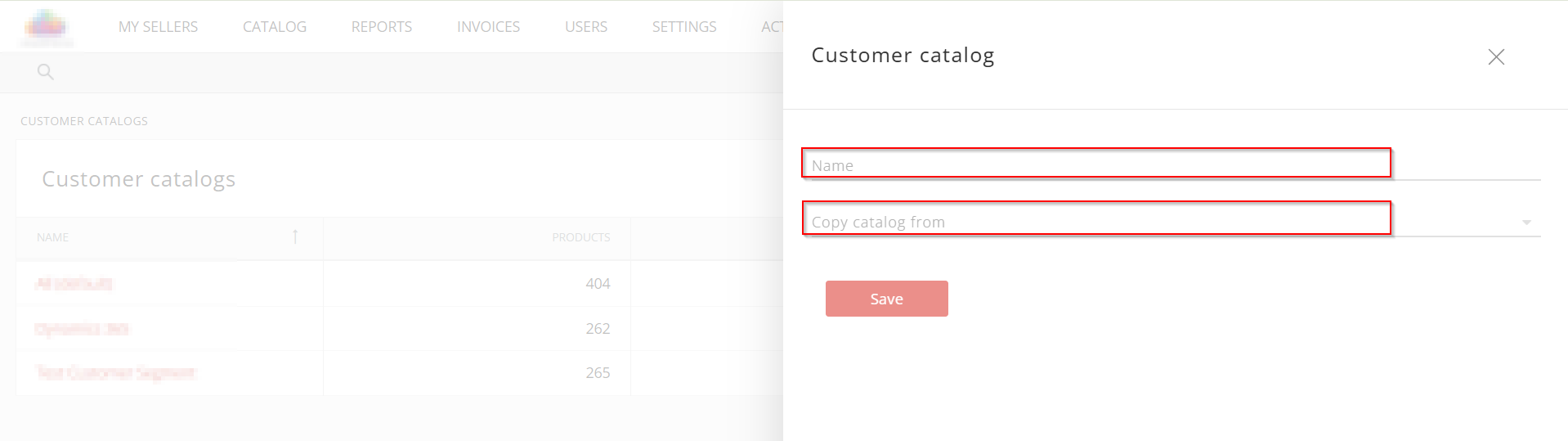The width and height of the screenshot is (1568, 441).
Task: Select product count 404 cell
Action: pyautogui.click(x=598, y=284)
